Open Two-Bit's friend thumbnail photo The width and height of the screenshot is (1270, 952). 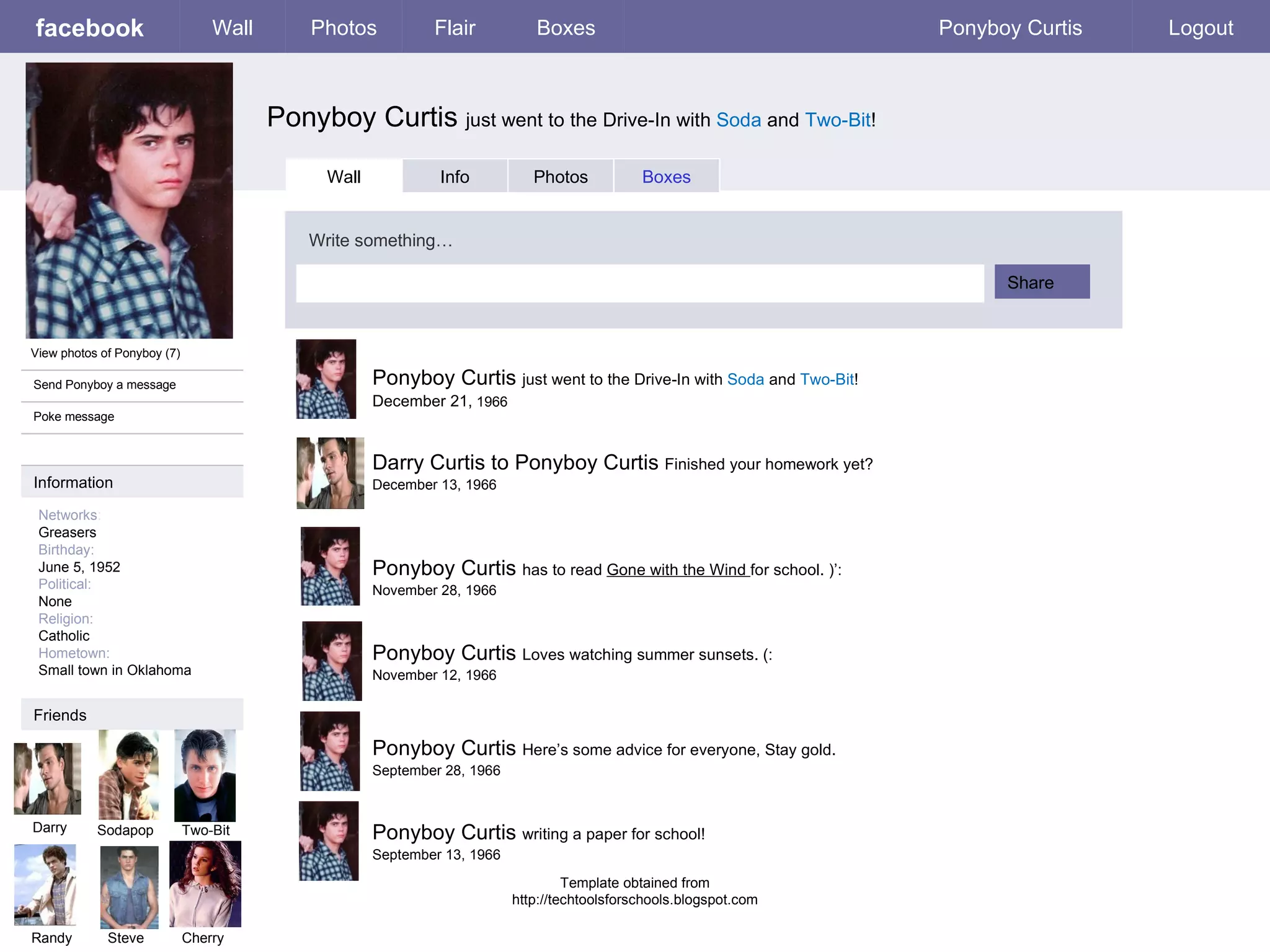[x=205, y=775]
